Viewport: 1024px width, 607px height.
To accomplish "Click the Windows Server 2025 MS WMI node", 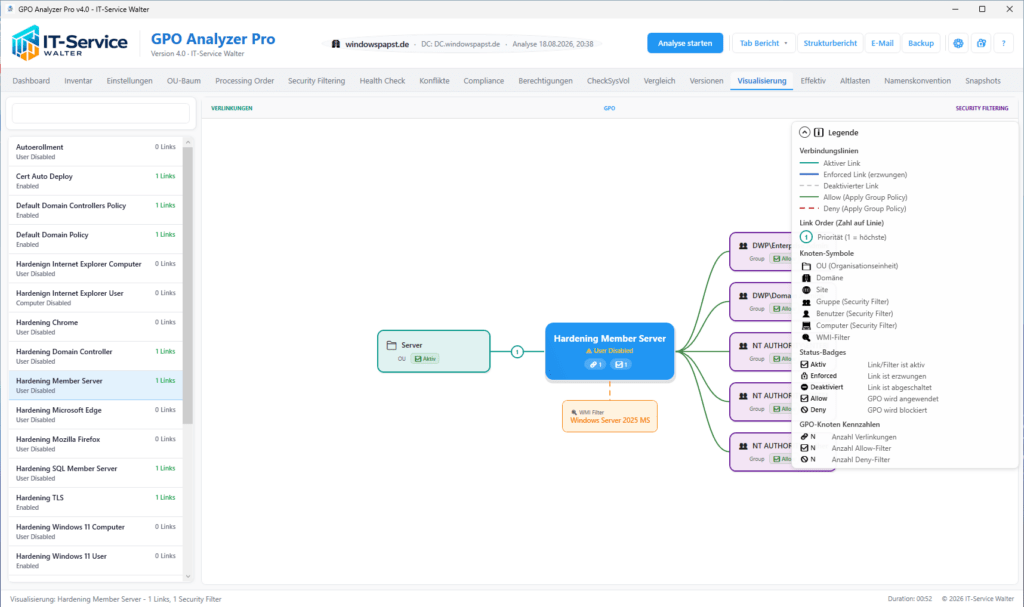I will coord(610,416).
